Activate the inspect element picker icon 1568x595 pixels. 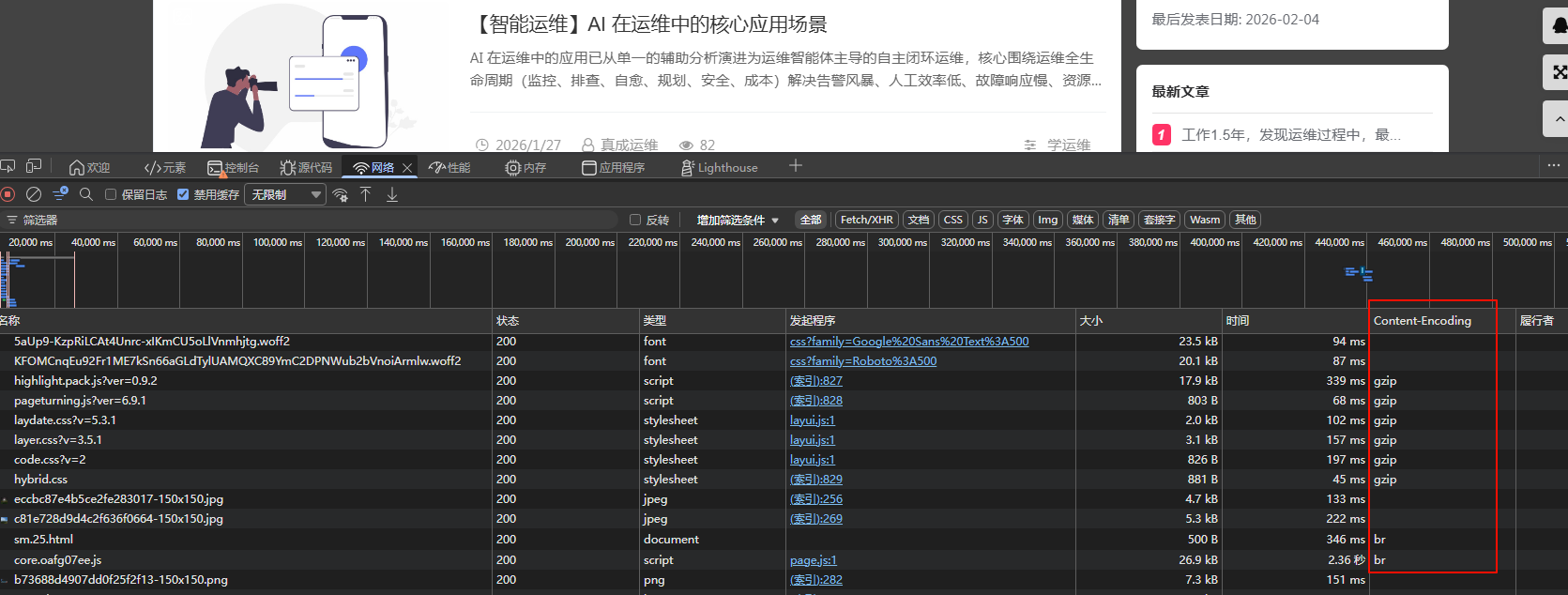(x=8, y=166)
